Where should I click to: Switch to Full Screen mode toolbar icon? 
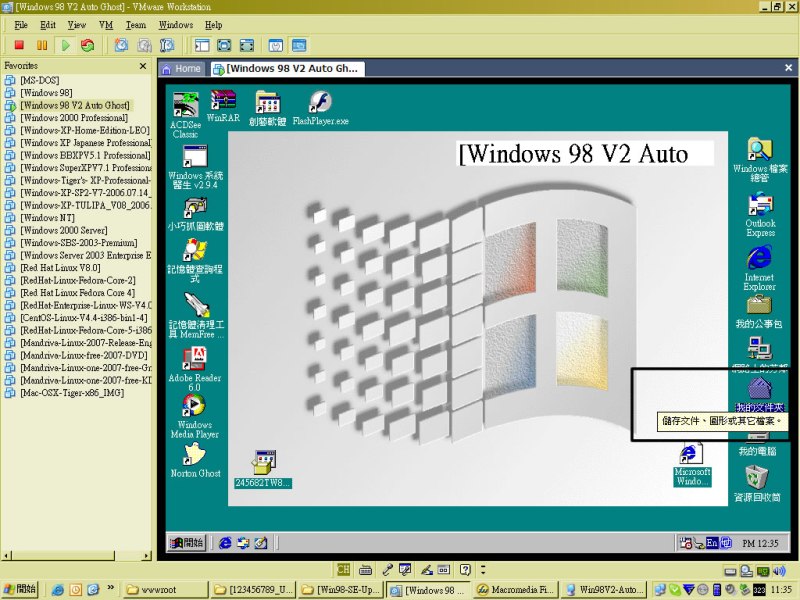click(x=246, y=45)
